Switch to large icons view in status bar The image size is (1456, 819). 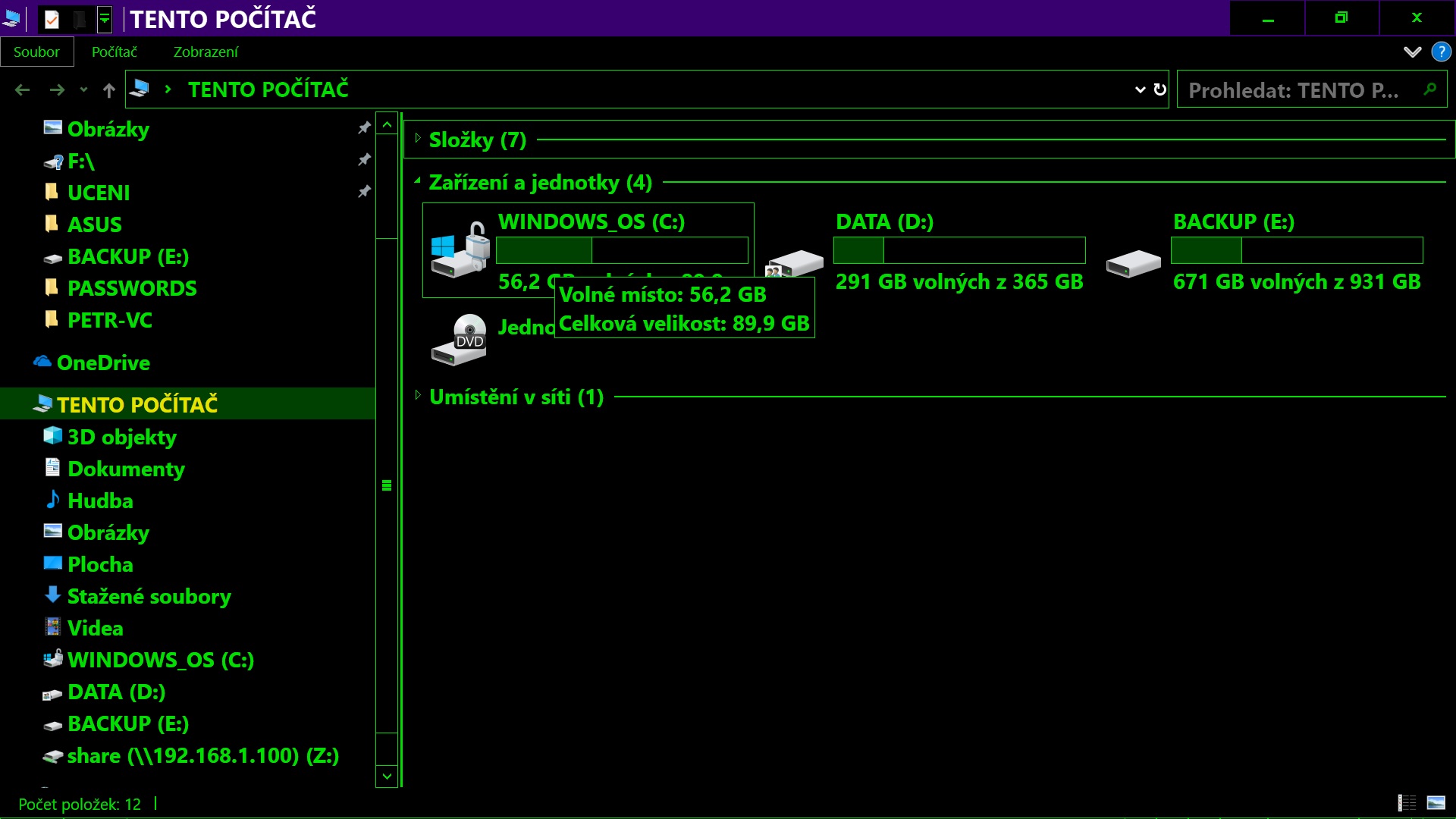pyautogui.click(x=1436, y=803)
